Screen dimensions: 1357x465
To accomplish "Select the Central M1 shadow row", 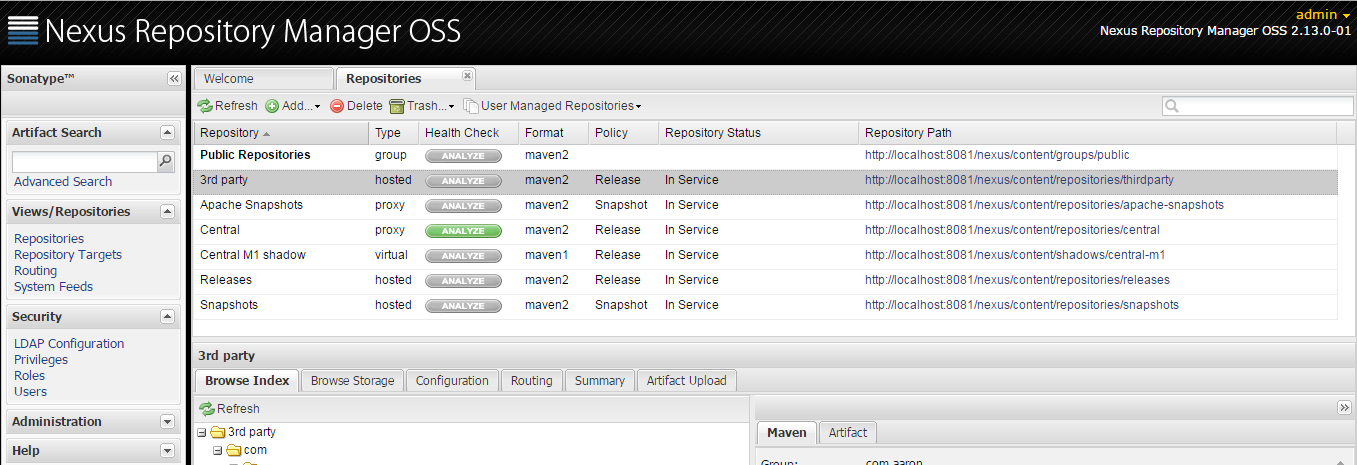I will pos(765,255).
